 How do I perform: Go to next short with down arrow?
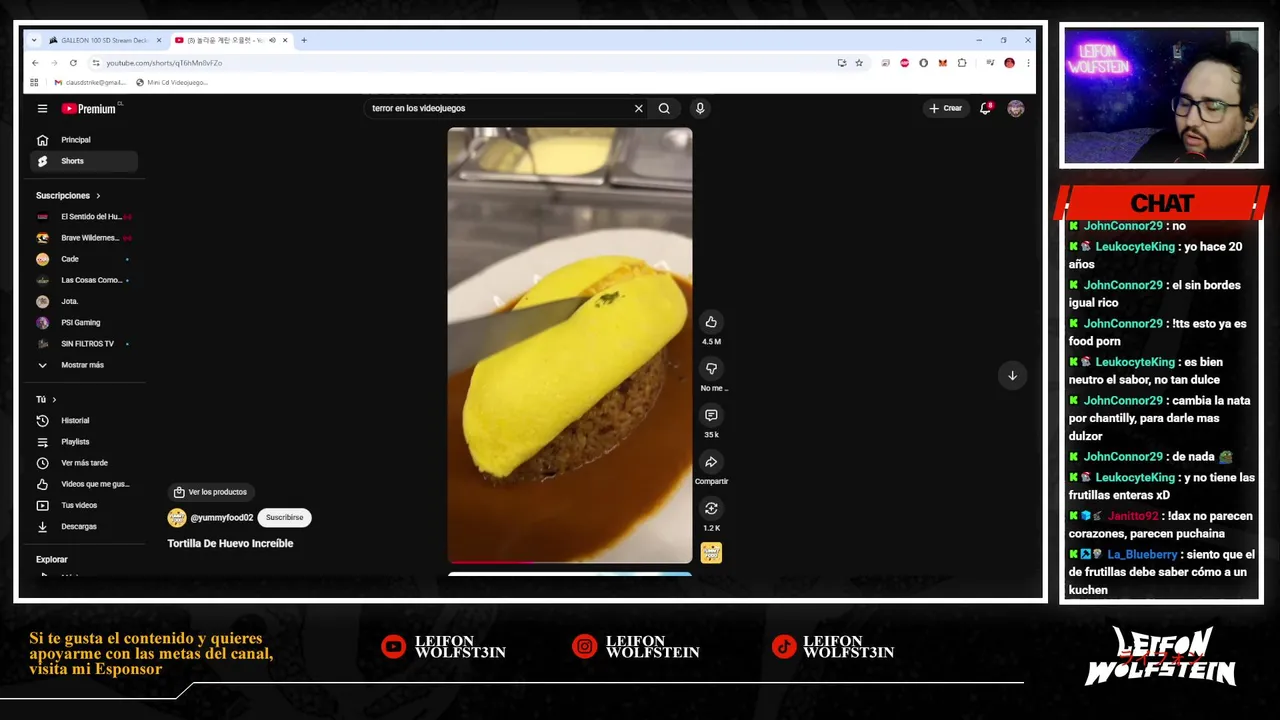click(x=1012, y=376)
